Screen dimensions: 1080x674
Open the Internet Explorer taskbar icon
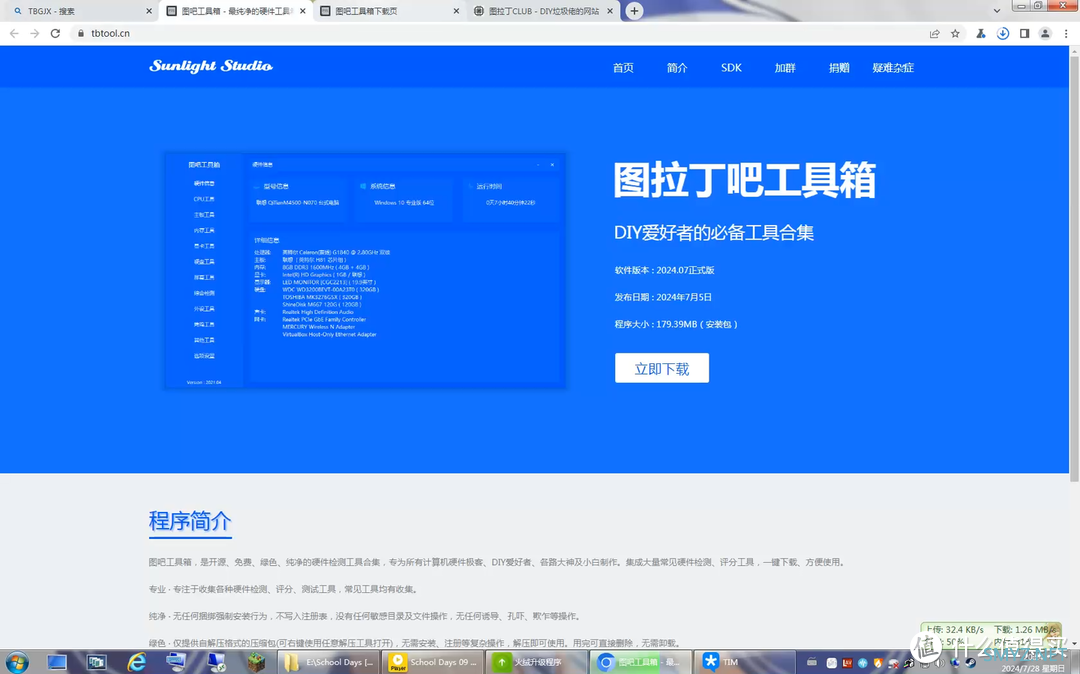pyautogui.click(x=137, y=662)
